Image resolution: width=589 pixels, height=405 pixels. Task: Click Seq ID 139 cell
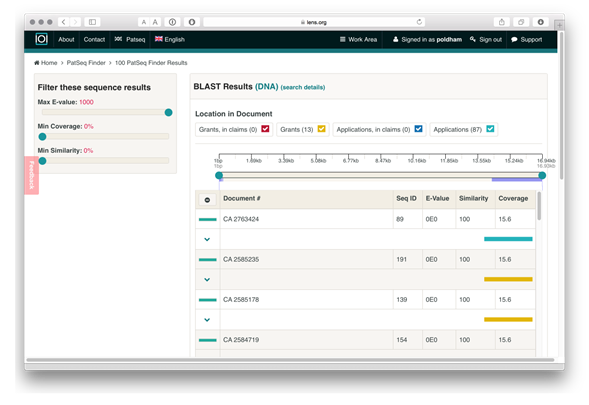[x=408, y=299]
